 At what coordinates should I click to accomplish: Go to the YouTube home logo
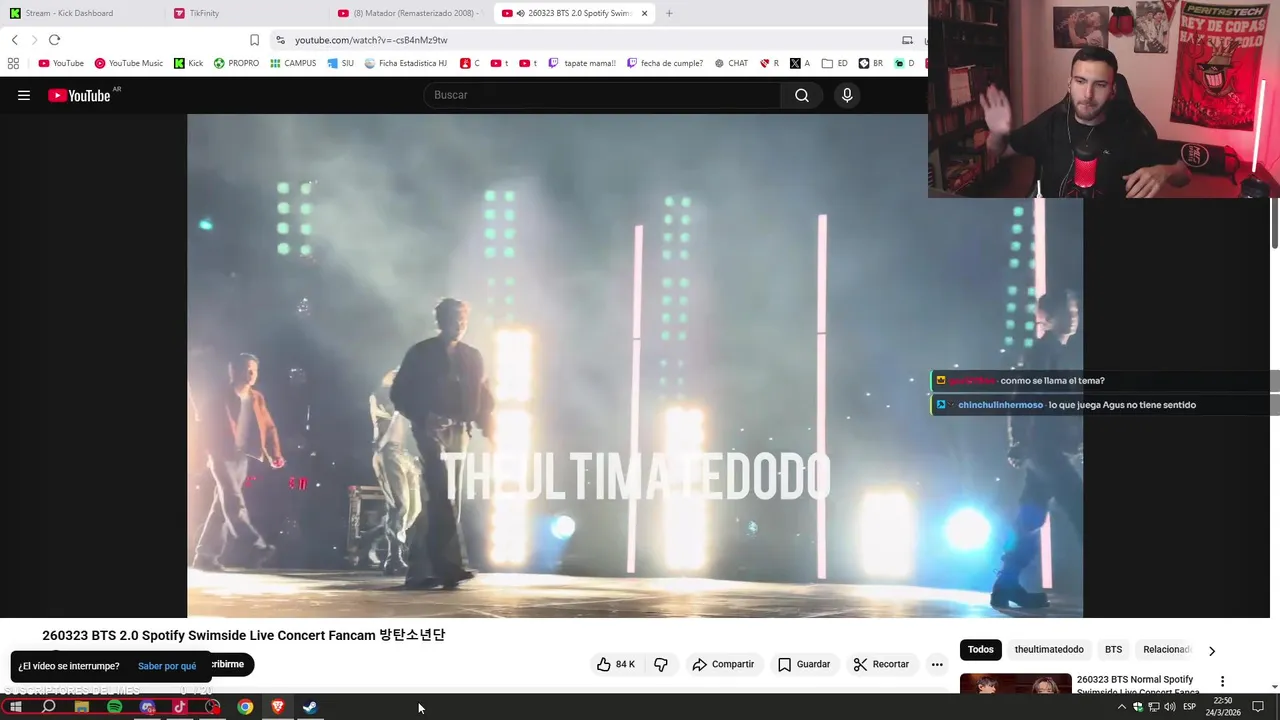[x=78, y=95]
